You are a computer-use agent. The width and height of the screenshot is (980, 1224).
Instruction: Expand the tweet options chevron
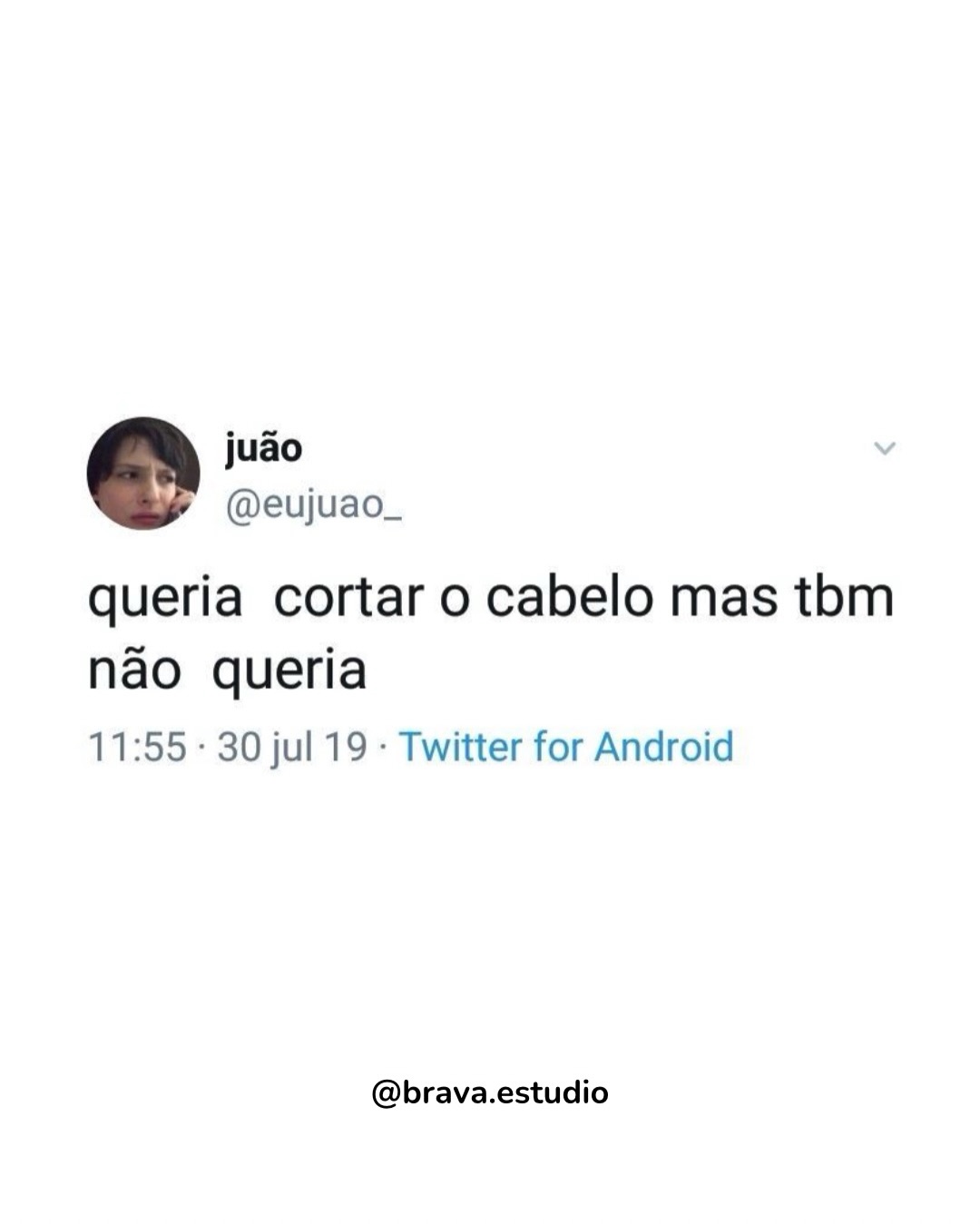pos(884,448)
